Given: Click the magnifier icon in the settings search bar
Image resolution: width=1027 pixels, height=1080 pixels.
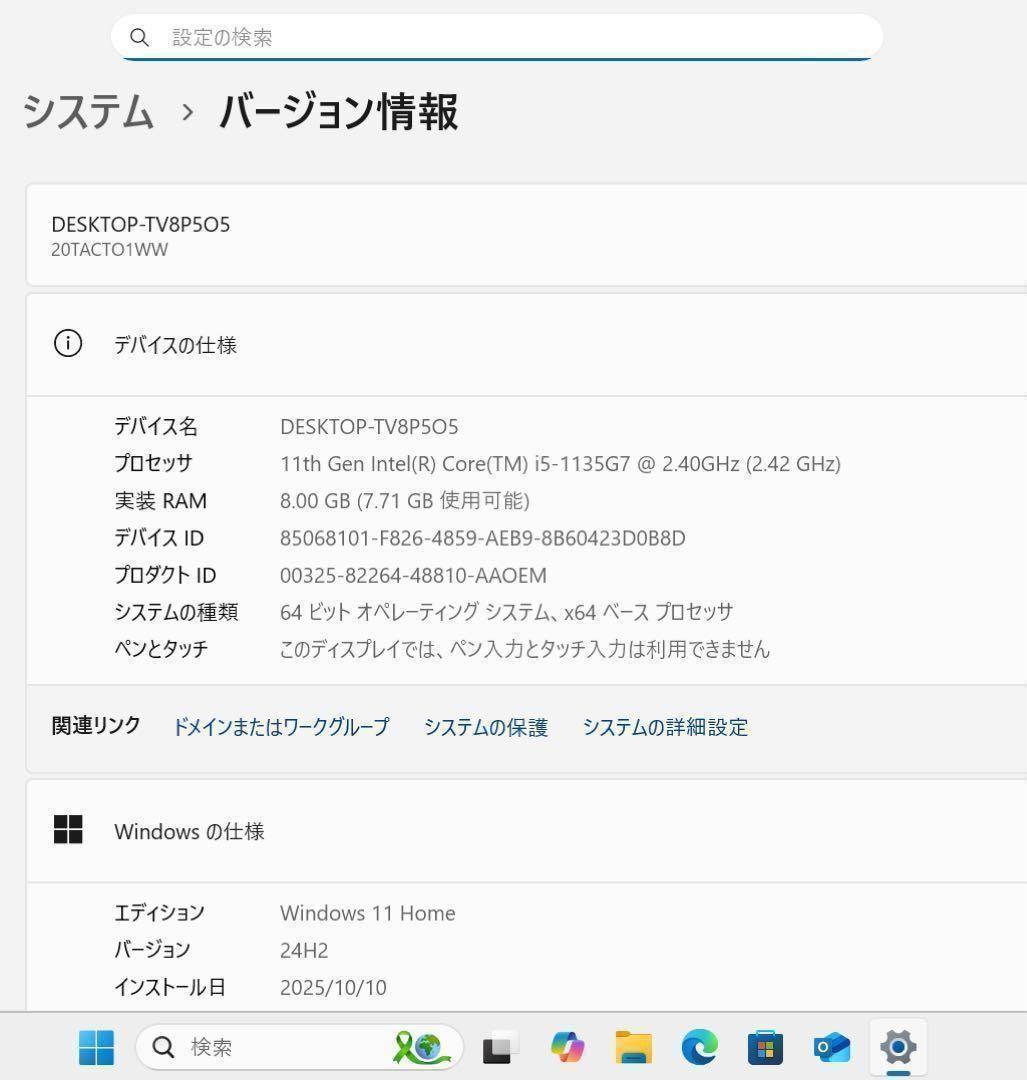Looking at the screenshot, I should (140, 37).
